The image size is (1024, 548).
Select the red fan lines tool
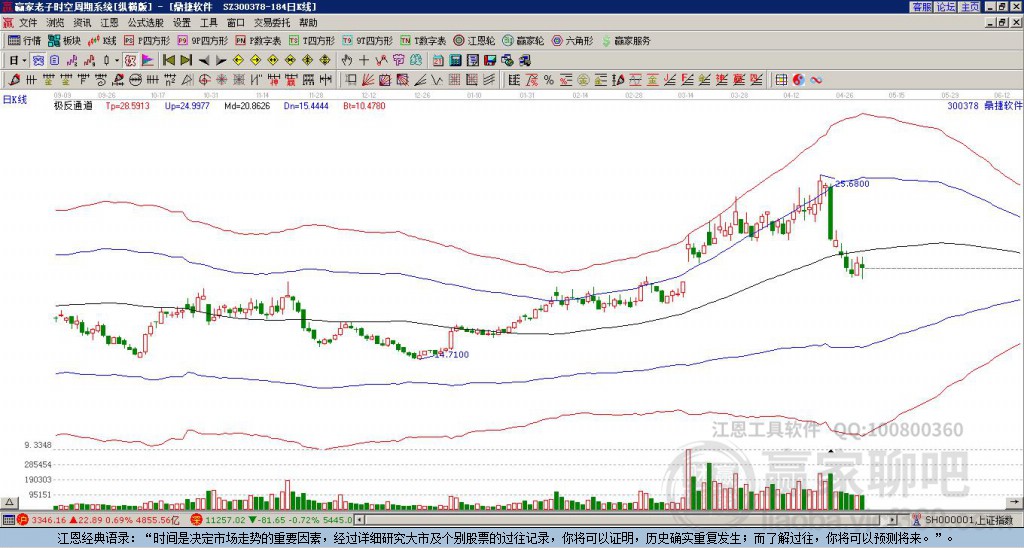tap(368, 80)
